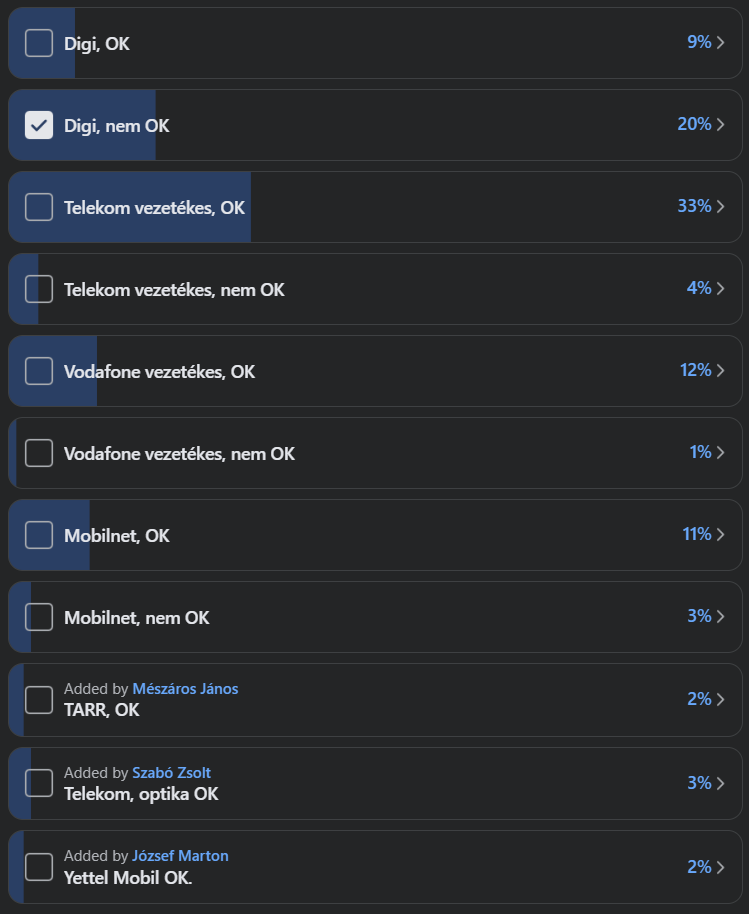Image resolution: width=749 pixels, height=914 pixels.
Task: Tick the Vodafone vezetékes, nem OK checkbox
Action: pyautogui.click(x=39, y=453)
